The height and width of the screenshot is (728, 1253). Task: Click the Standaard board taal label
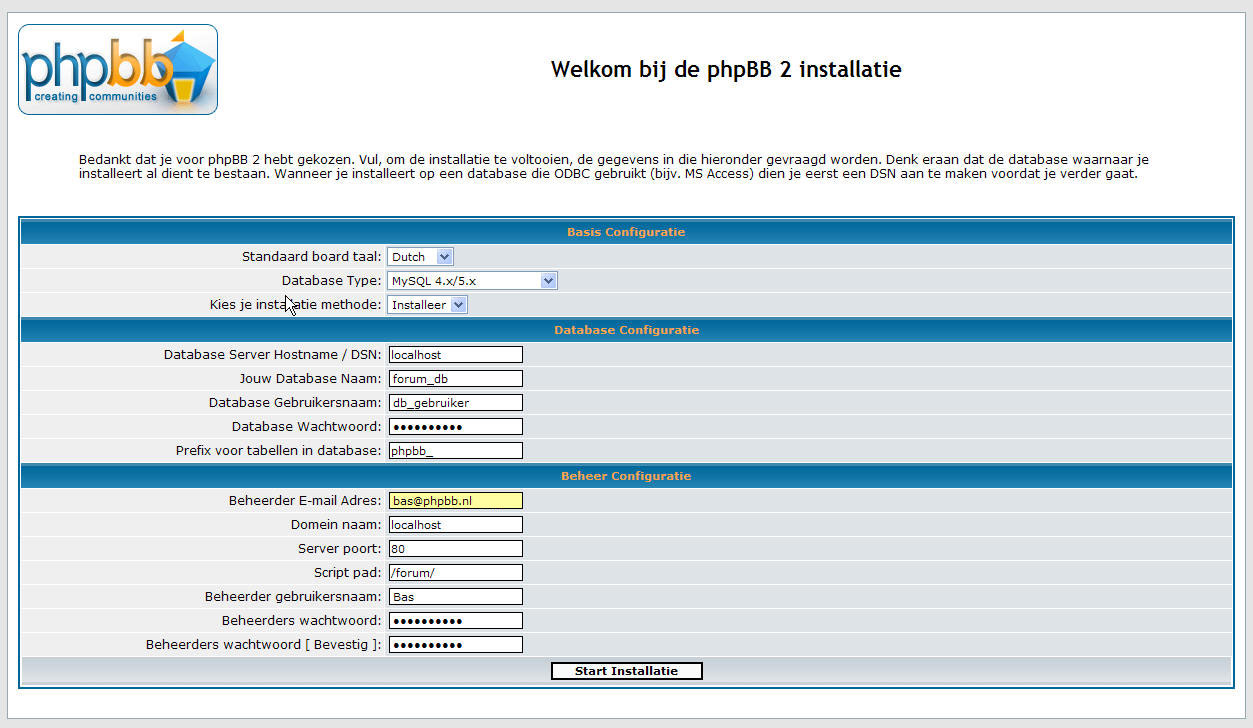pos(311,257)
